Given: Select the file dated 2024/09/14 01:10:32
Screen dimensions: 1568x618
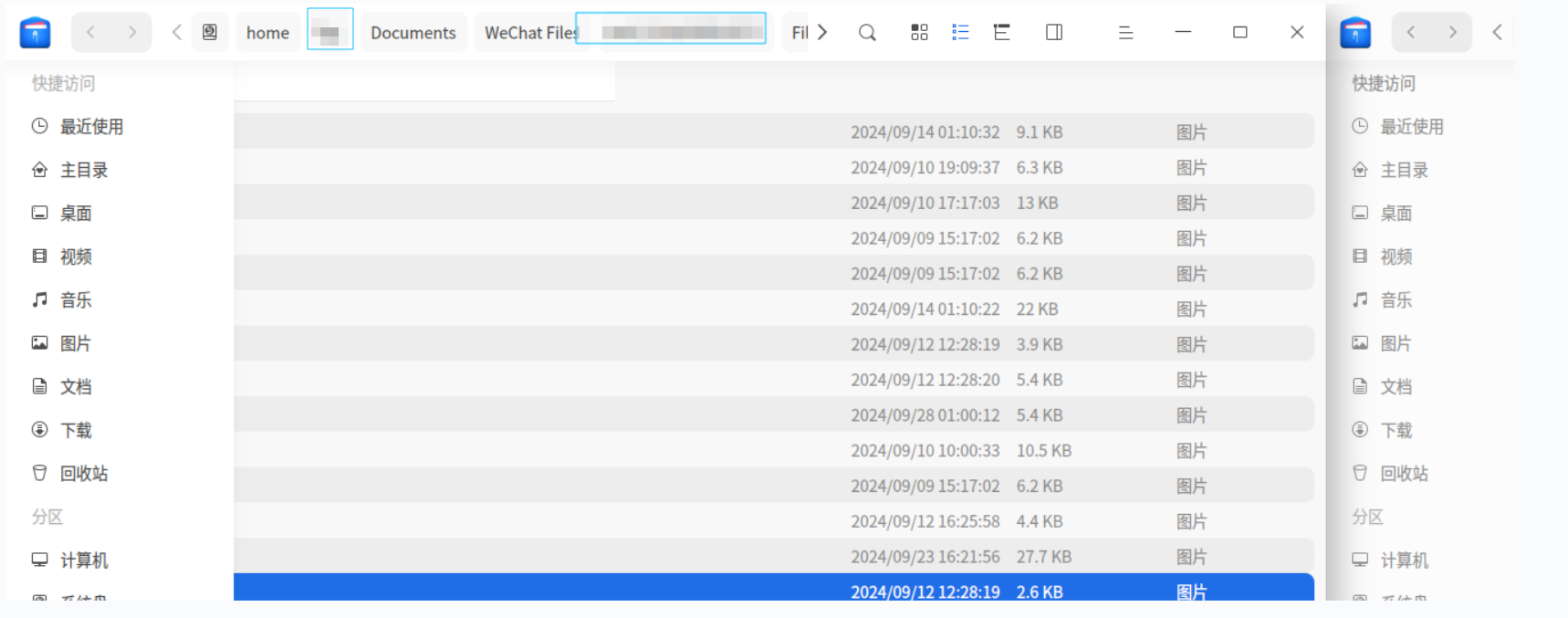Looking at the screenshot, I should tap(774, 131).
